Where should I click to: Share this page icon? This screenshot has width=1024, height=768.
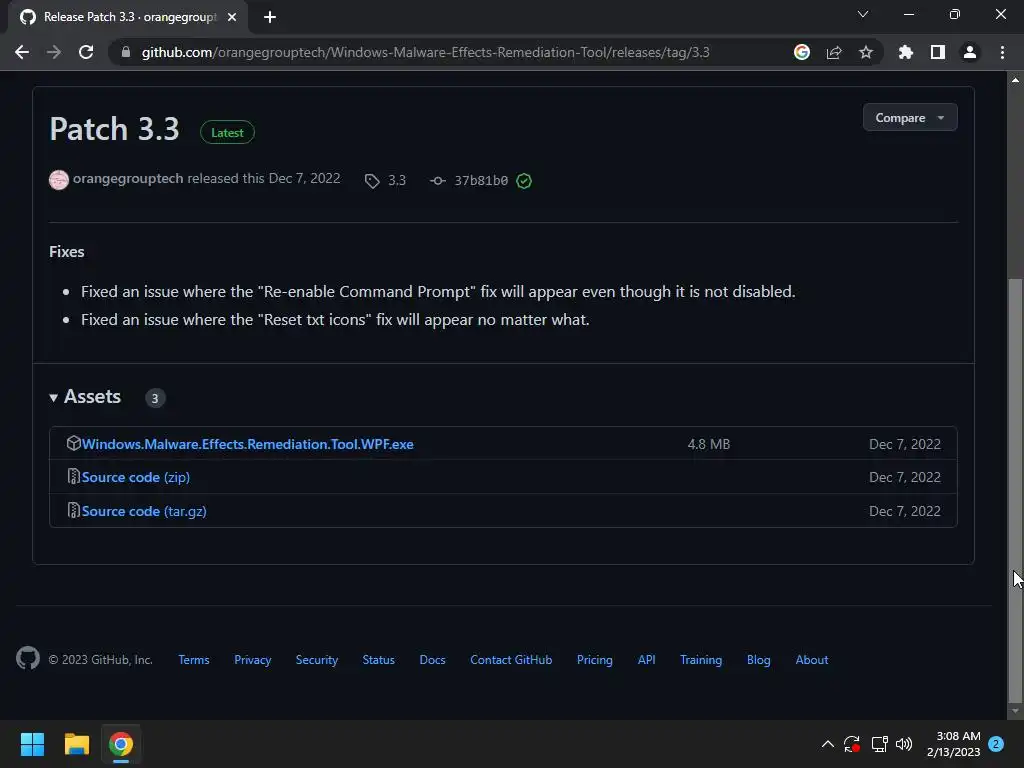[834, 52]
